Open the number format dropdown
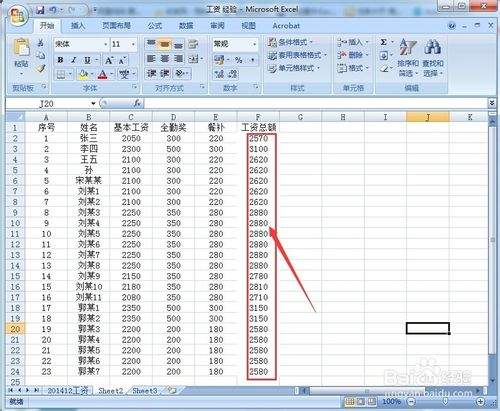This screenshot has height=411, width=500. [x=254, y=44]
